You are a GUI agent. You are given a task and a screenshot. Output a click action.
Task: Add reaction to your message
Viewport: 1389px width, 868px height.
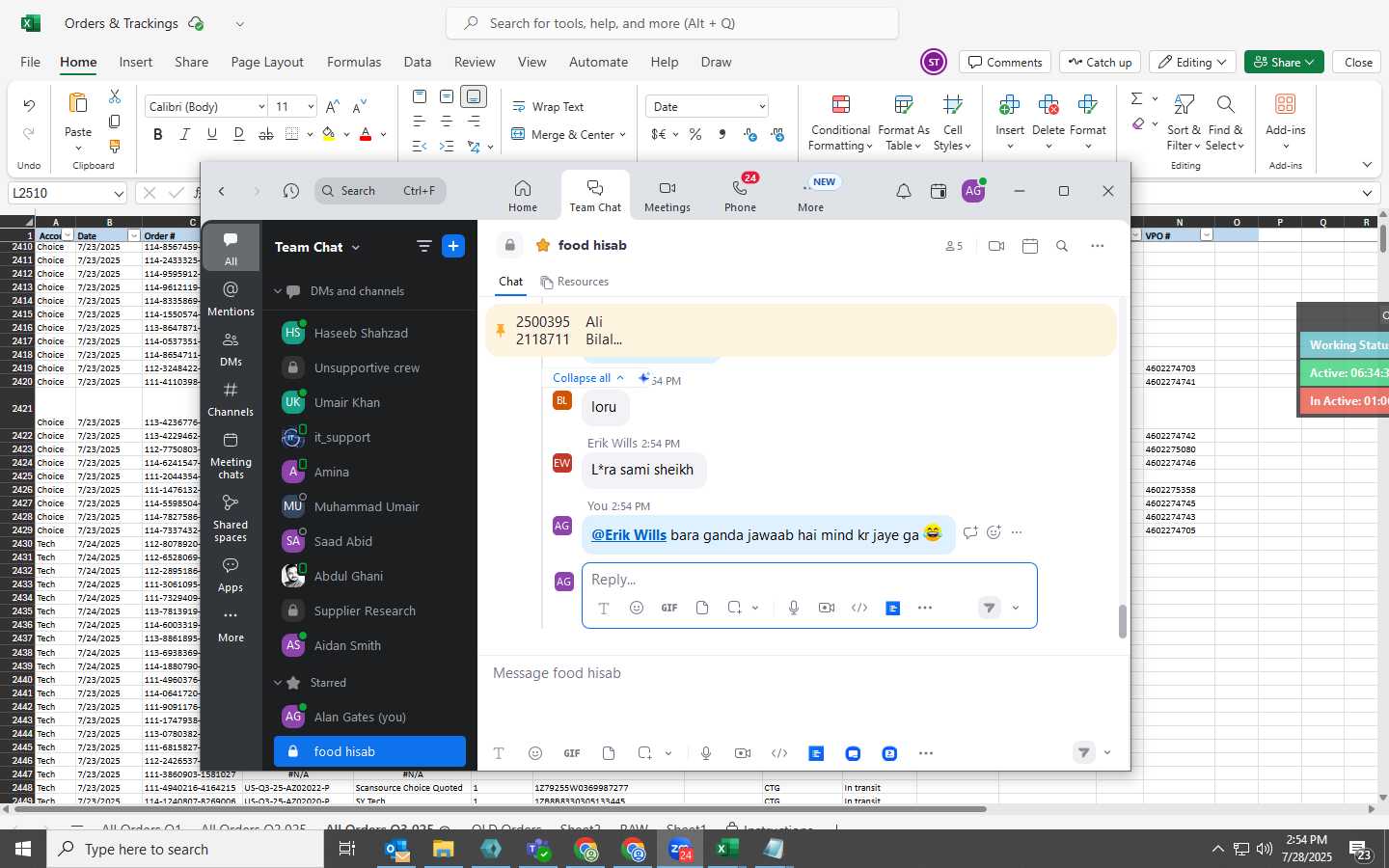click(994, 532)
